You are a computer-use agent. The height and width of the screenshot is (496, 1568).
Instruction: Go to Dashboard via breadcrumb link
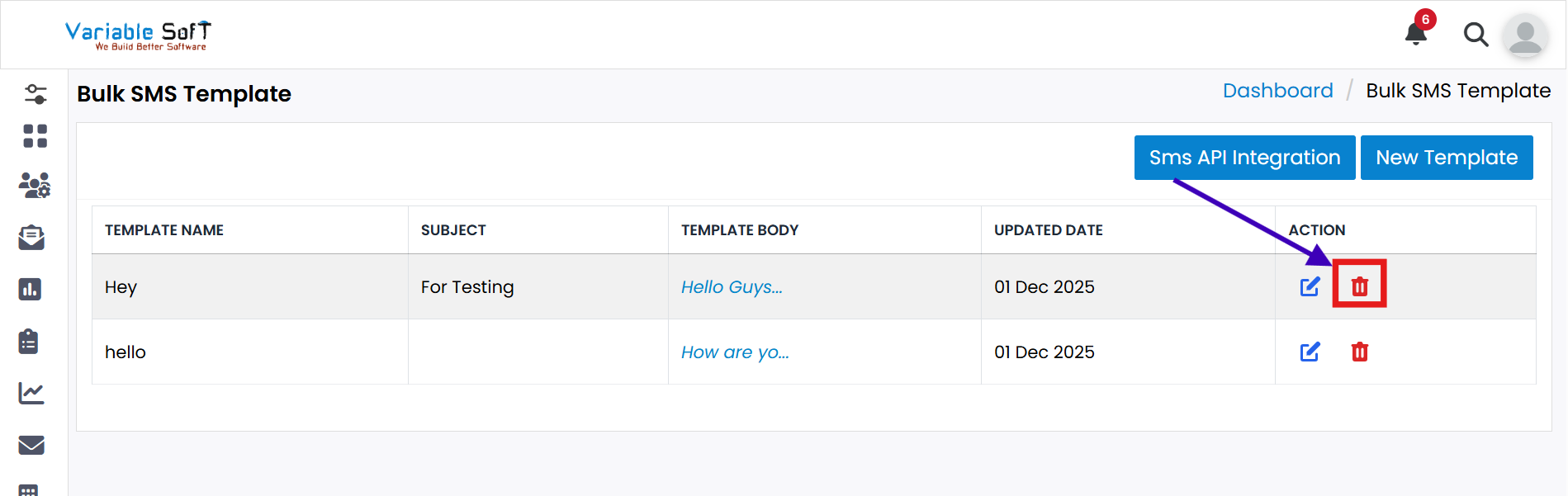[1277, 91]
